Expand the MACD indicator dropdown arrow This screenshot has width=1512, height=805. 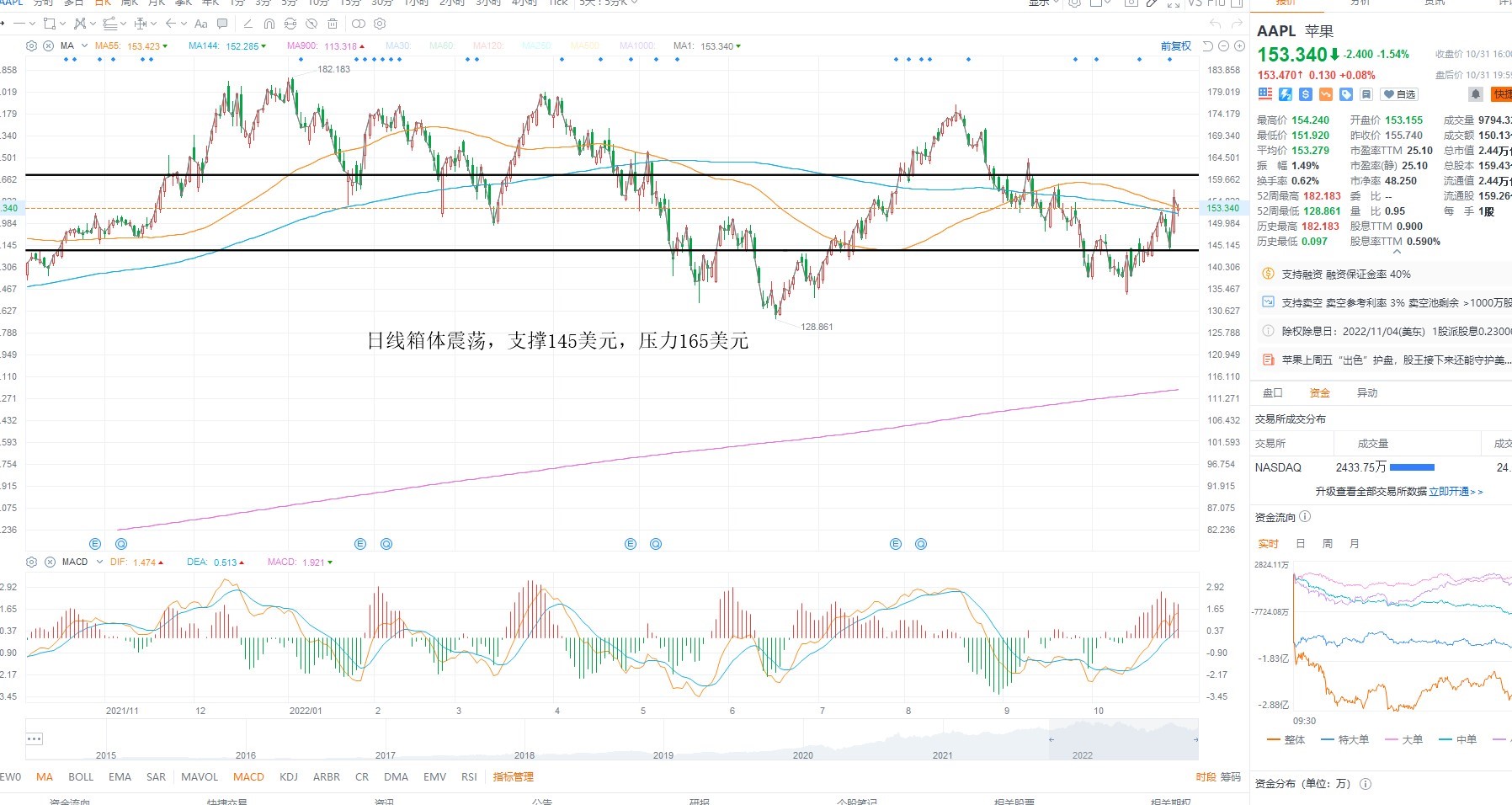coord(99,562)
